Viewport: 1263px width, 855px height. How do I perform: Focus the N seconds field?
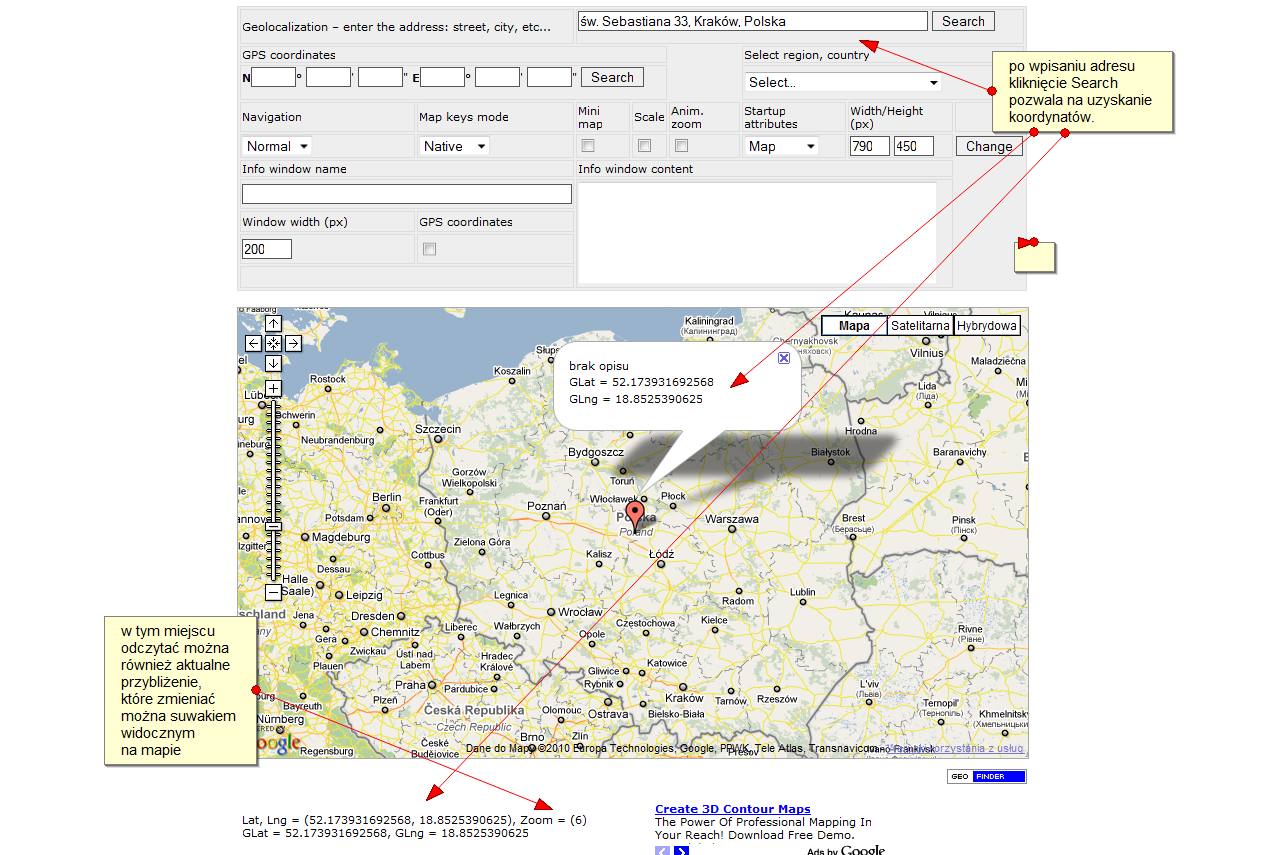[x=380, y=77]
